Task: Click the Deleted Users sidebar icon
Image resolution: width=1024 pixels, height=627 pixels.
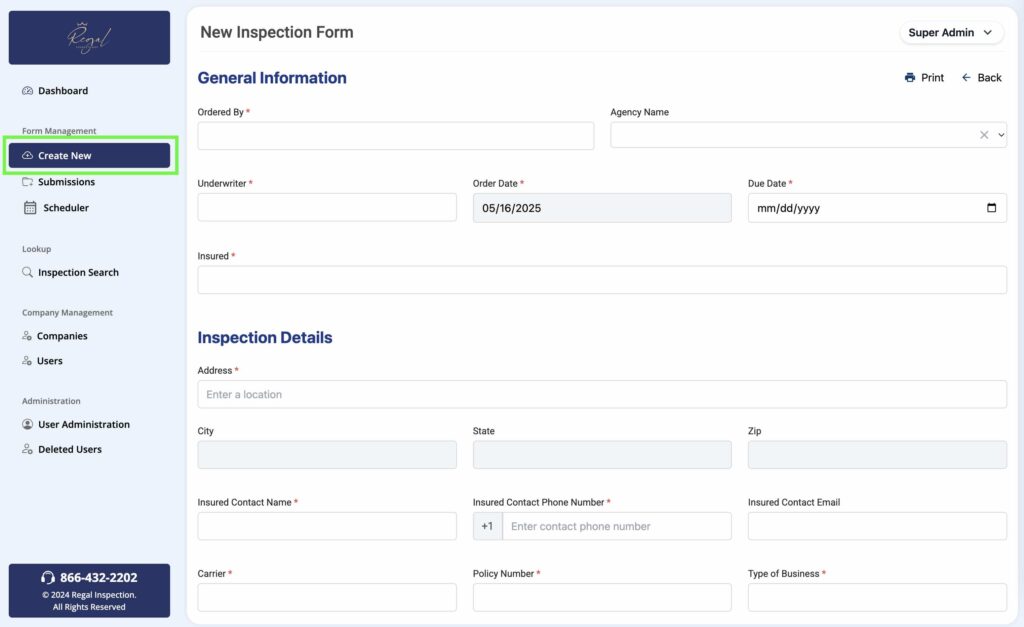Action: point(27,449)
